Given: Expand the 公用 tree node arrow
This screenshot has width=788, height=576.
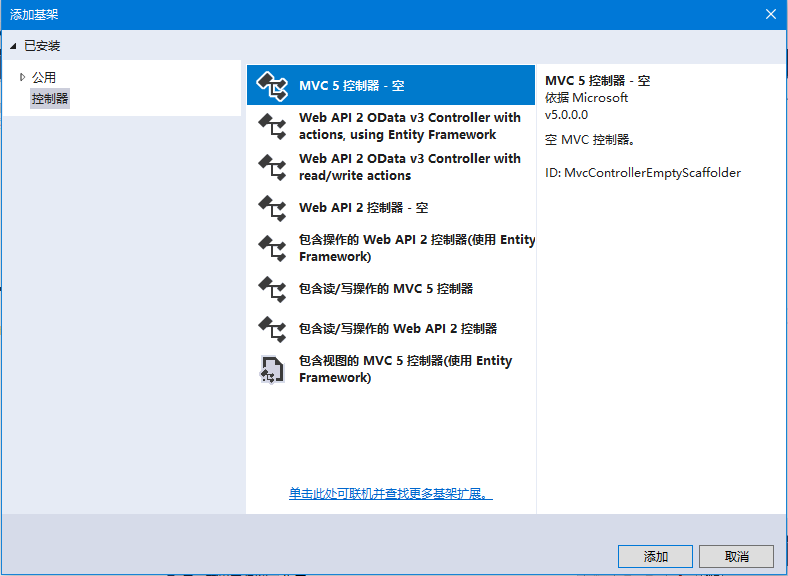Looking at the screenshot, I should point(22,77).
